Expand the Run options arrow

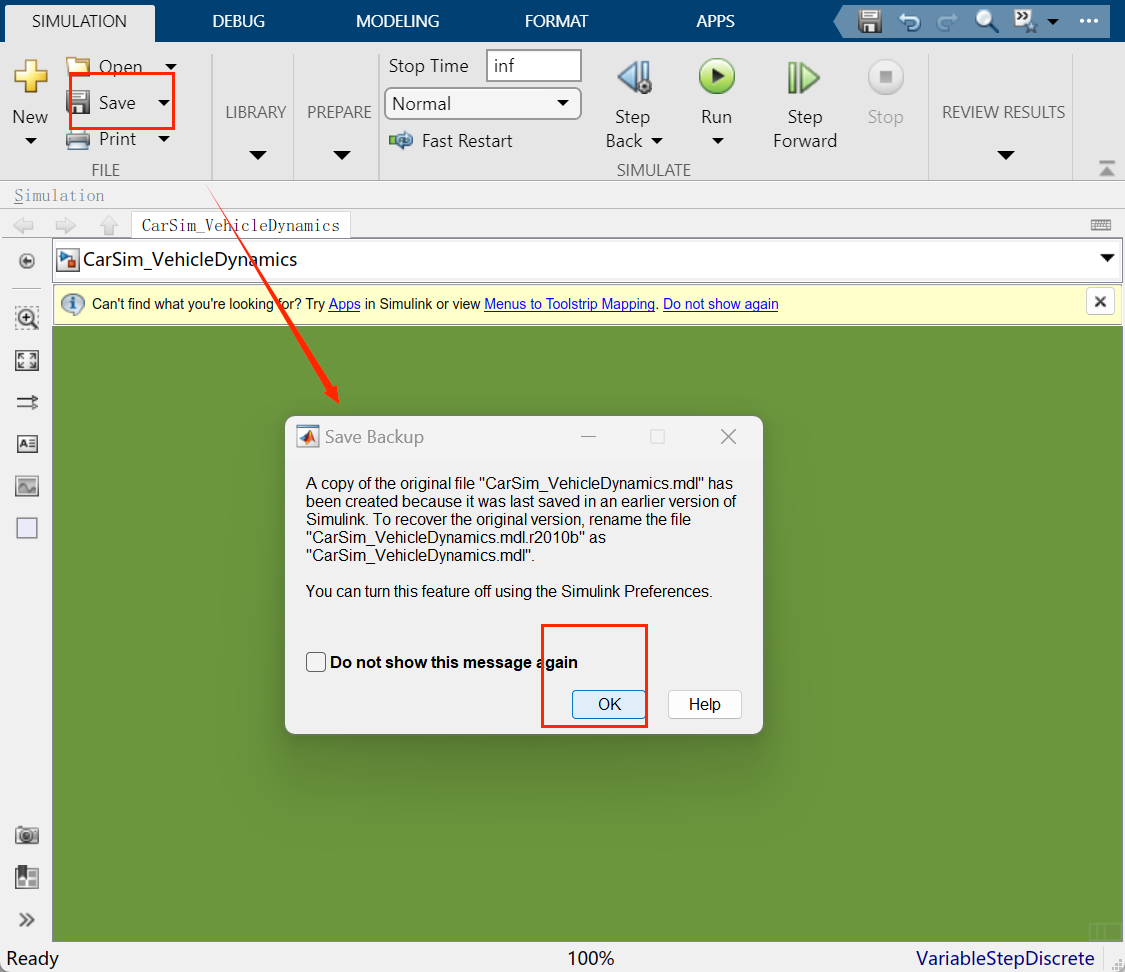click(x=717, y=141)
